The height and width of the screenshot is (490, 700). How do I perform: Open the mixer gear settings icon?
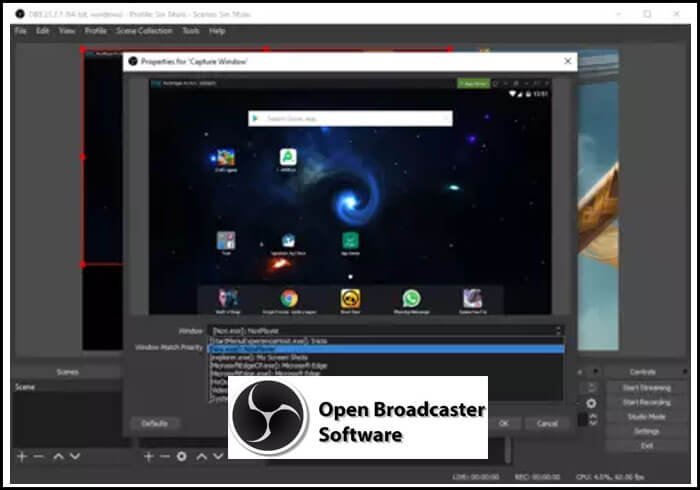tap(591, 403)
